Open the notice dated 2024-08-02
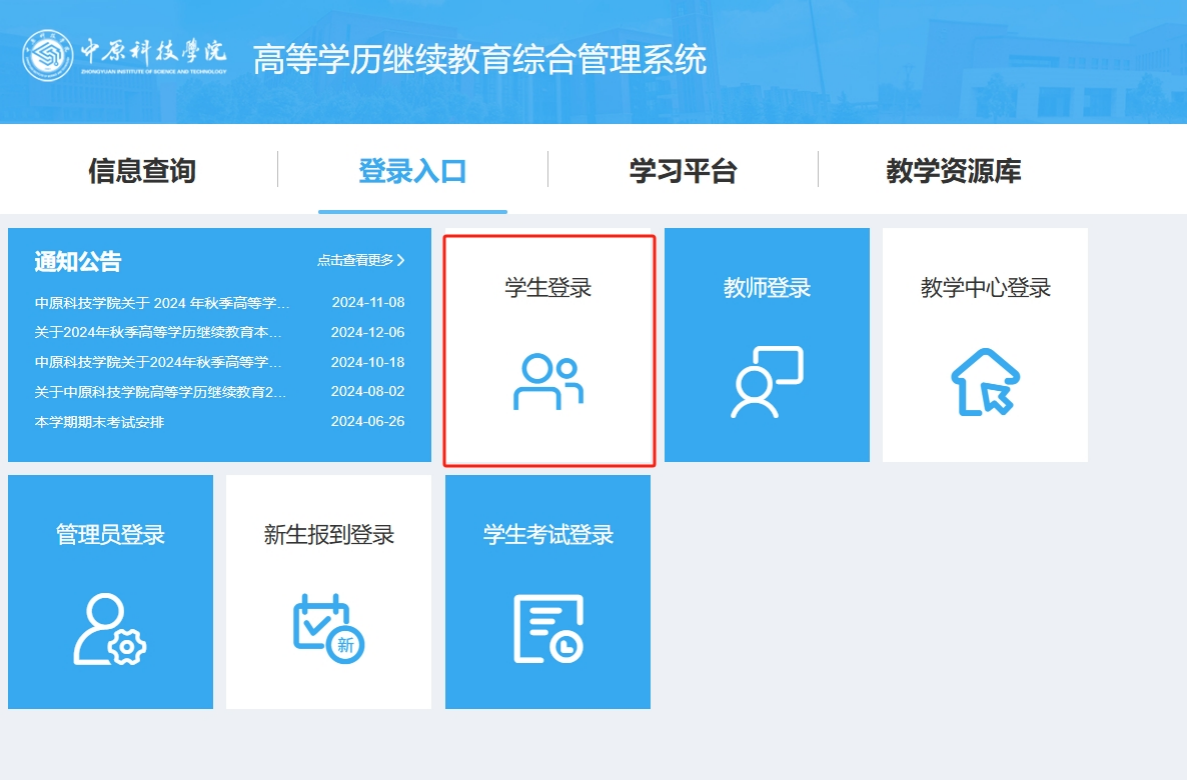 [160, 392]
